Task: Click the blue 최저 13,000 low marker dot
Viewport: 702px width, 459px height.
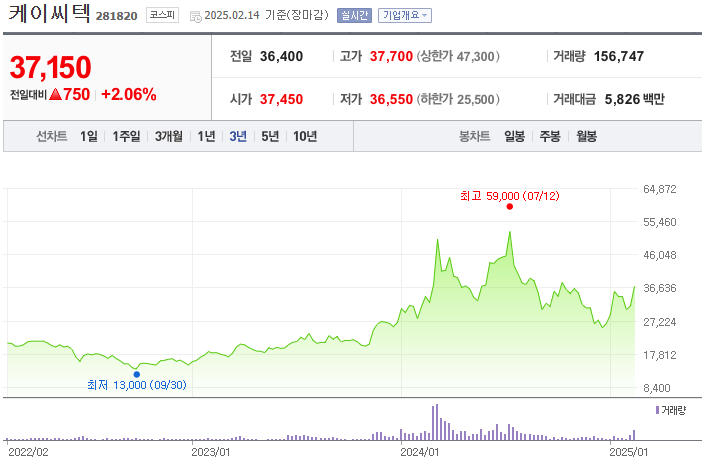Action: click(137, 374)
